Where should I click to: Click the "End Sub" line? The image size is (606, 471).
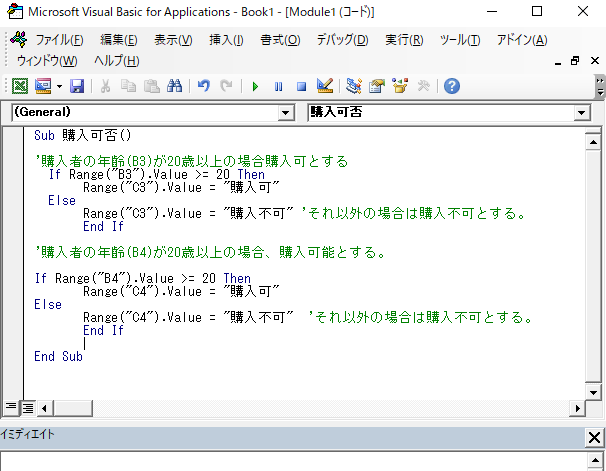click(58, 356)
